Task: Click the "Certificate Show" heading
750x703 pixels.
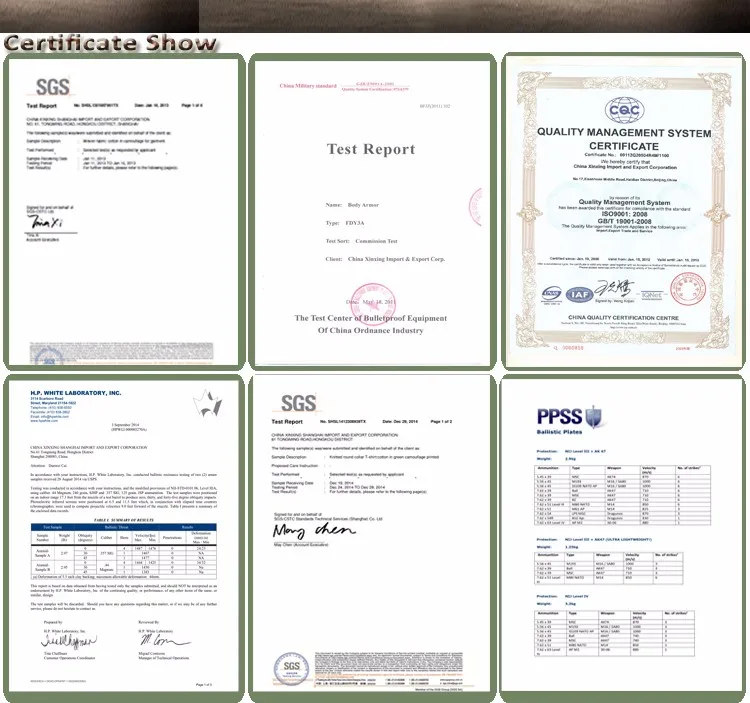Action: tap(110, 43)
